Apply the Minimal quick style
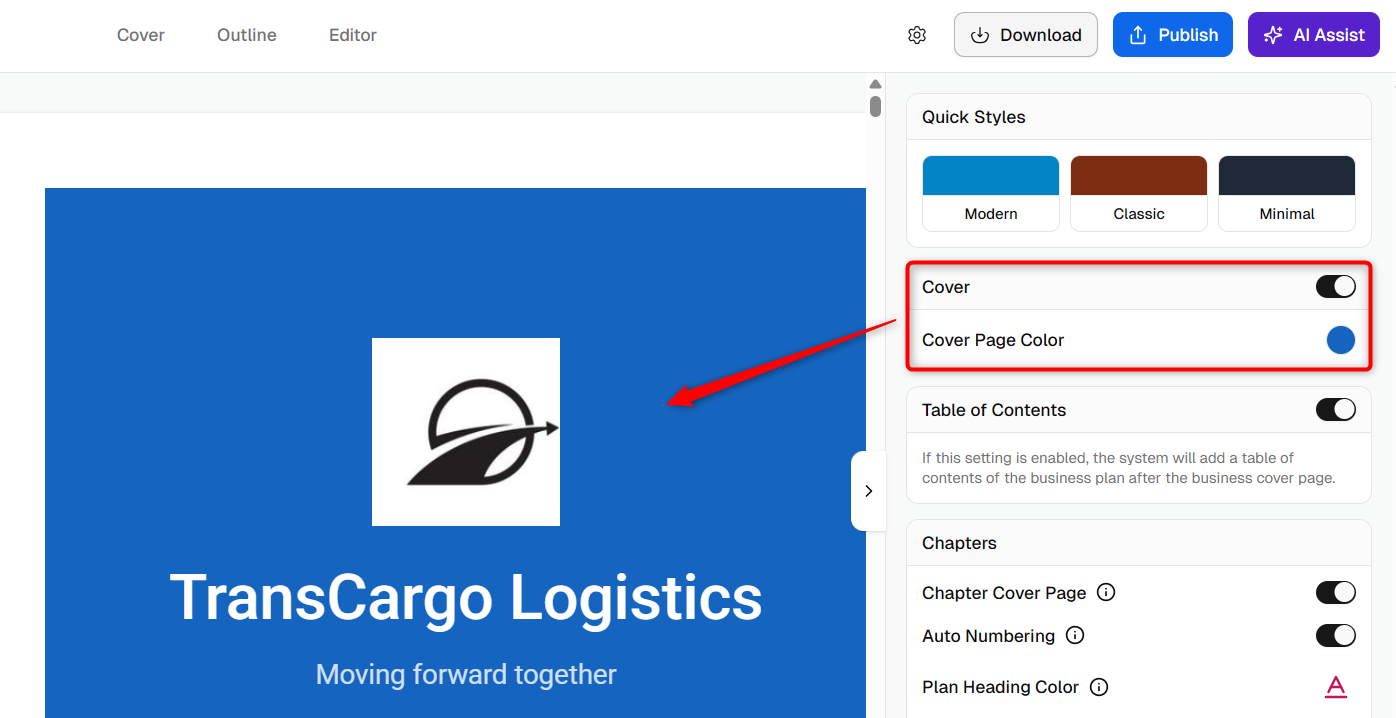Viewport: 1396px width, 718px height. (x=1287, y=193)
